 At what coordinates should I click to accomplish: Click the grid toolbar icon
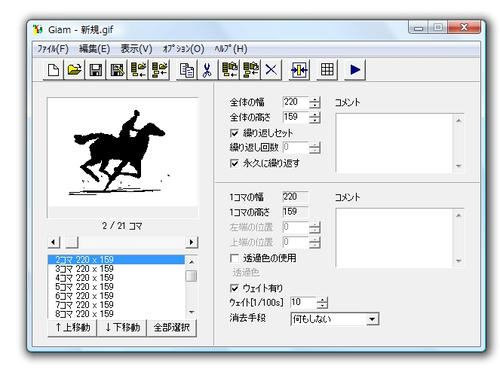327,70
